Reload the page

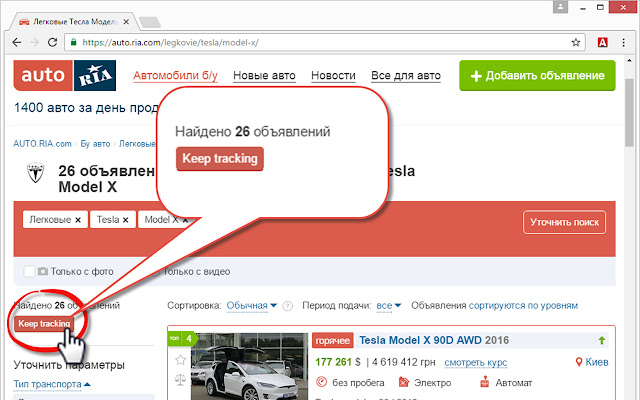point(53,42)
